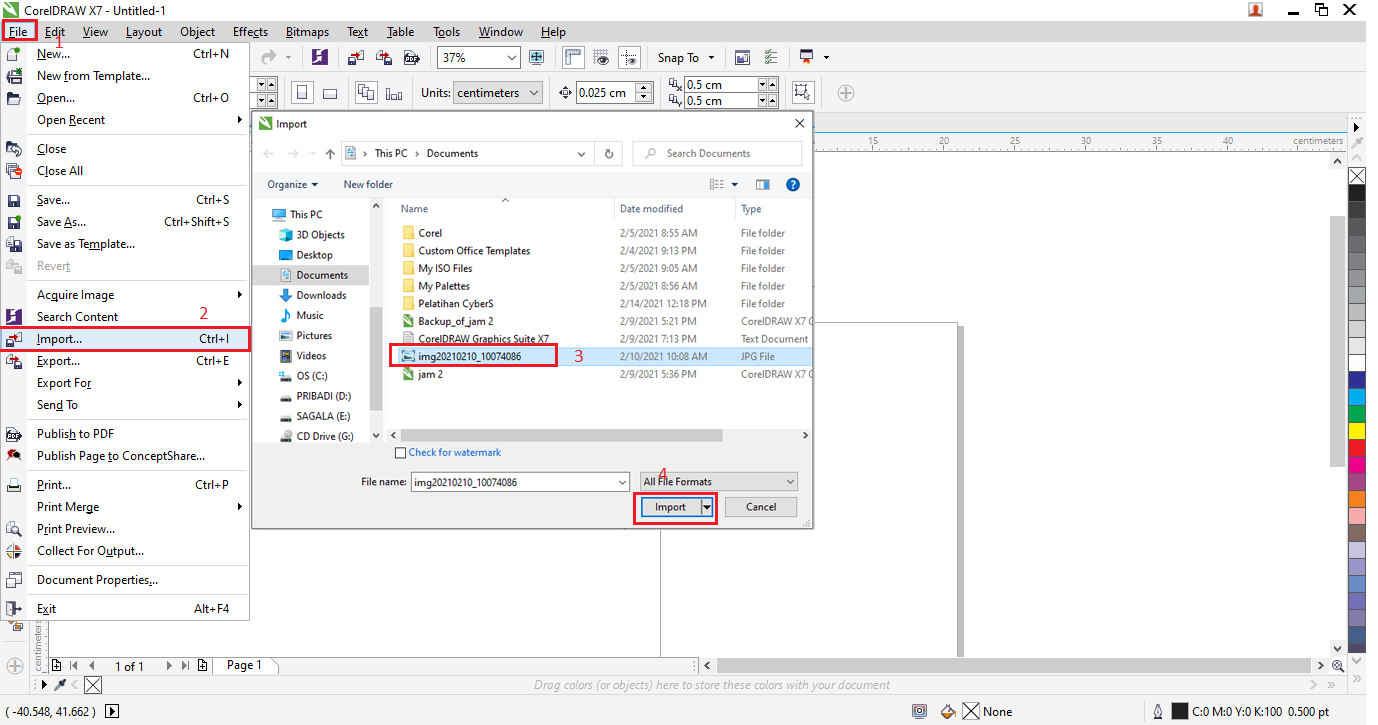
Task: Click New folder in the Import dialog
Action: (x=368, y=184)
